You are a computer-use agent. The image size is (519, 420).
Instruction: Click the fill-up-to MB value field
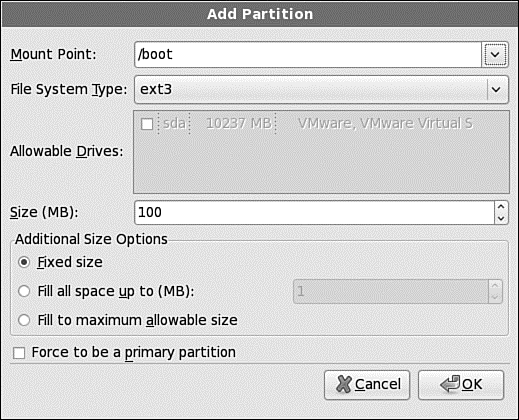pos(391,292)
